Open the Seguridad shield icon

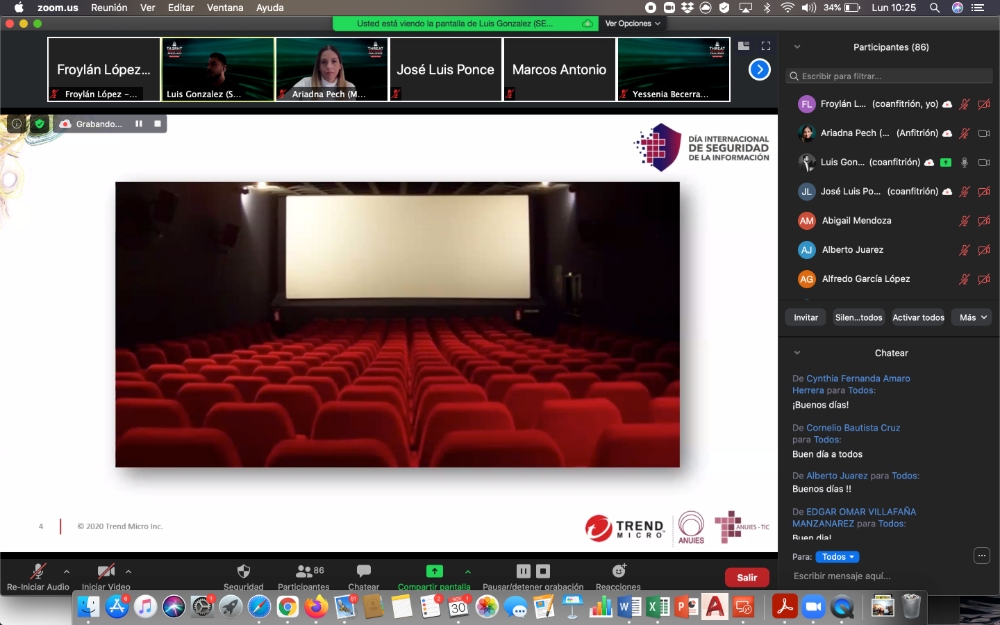[x=243, y=571]
